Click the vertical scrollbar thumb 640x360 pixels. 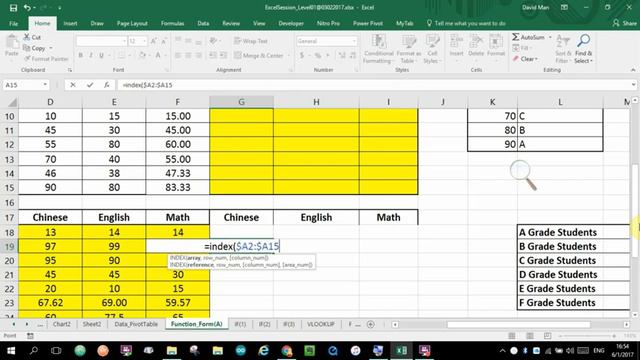tap(635, 210)
